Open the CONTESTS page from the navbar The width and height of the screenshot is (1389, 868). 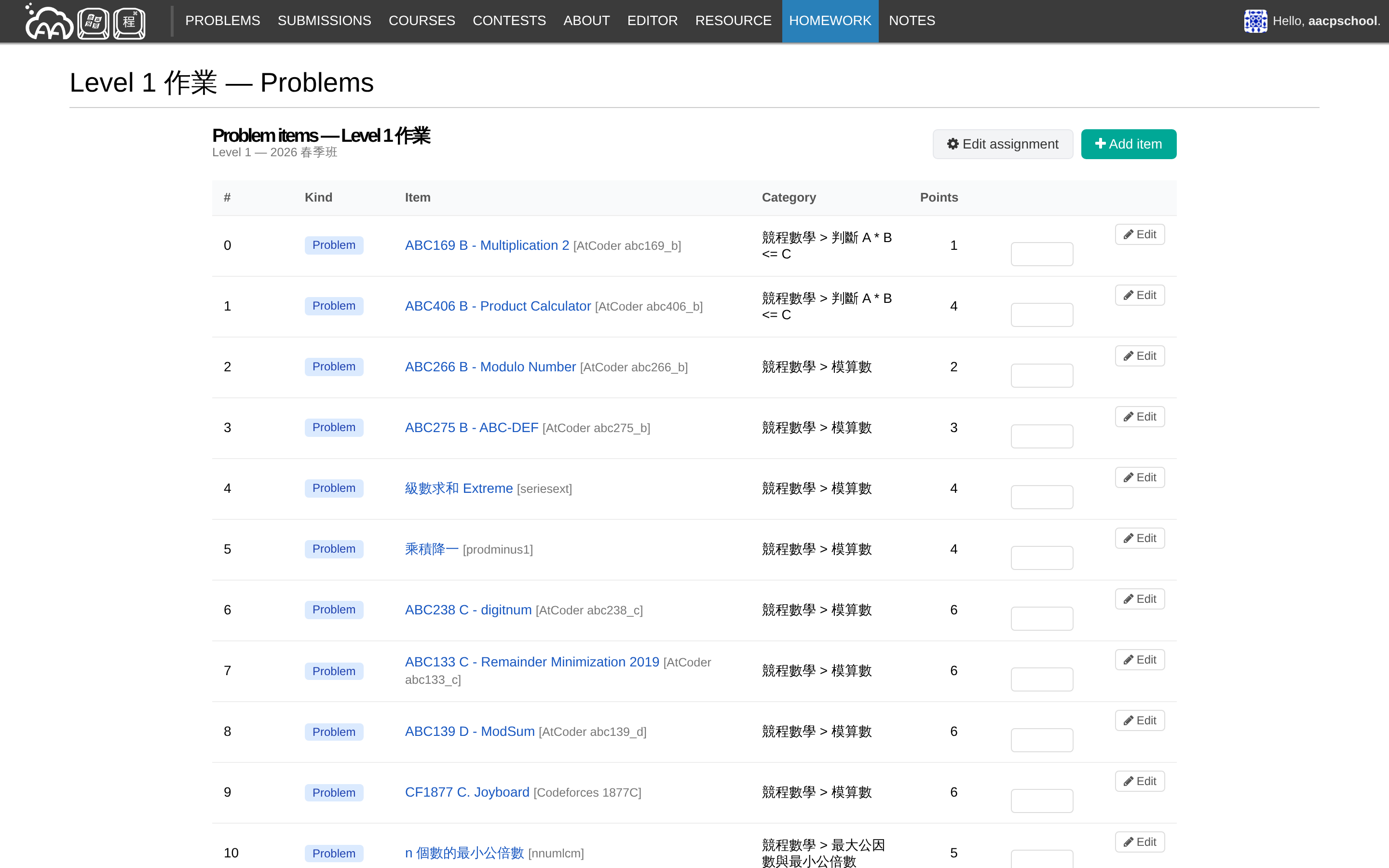[x=509, y=21]
